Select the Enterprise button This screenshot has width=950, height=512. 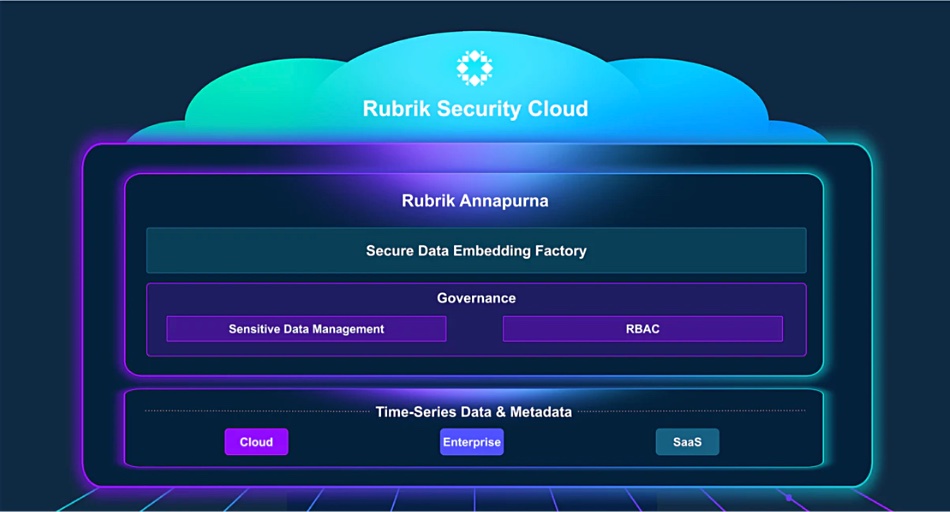tap(471, 442)
